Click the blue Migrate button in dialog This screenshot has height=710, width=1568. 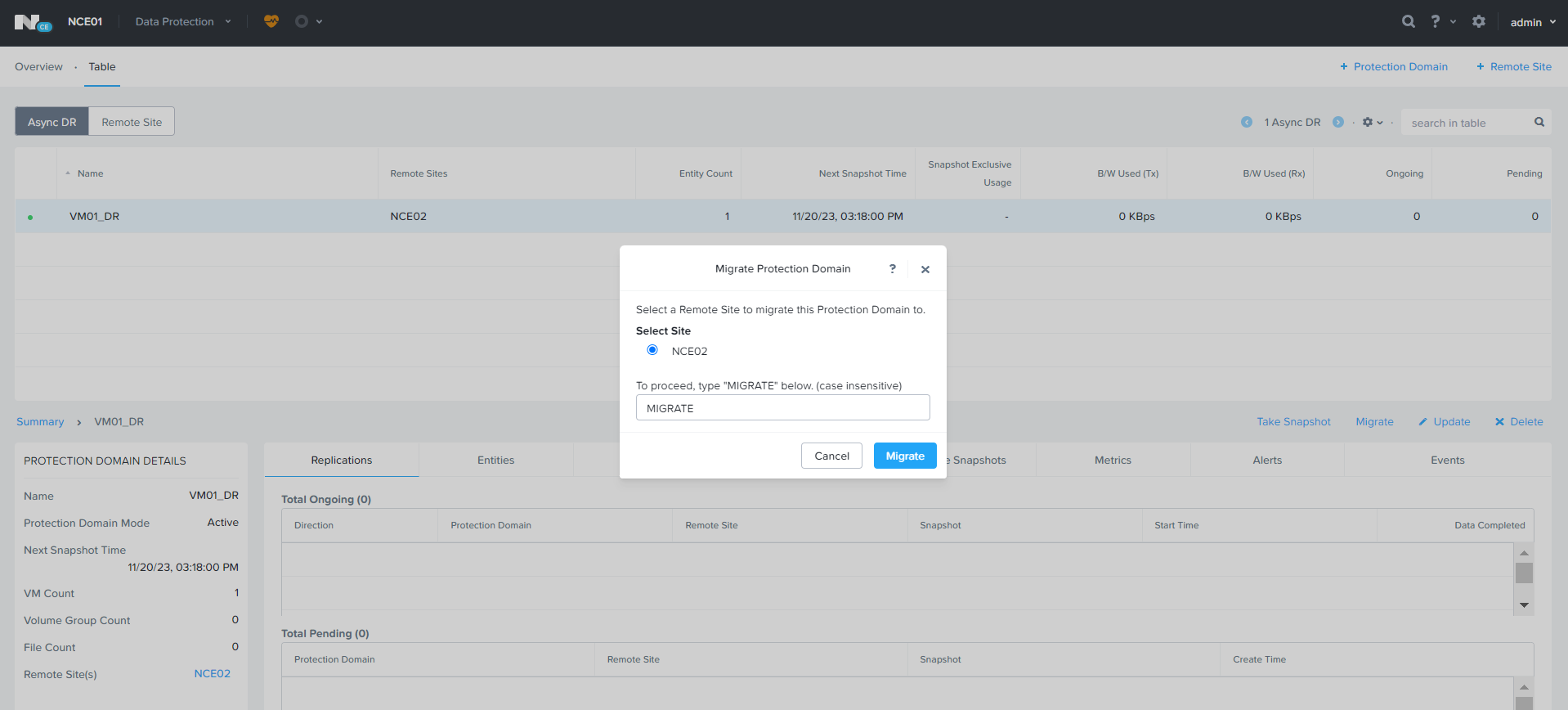(x=904, y=456)
